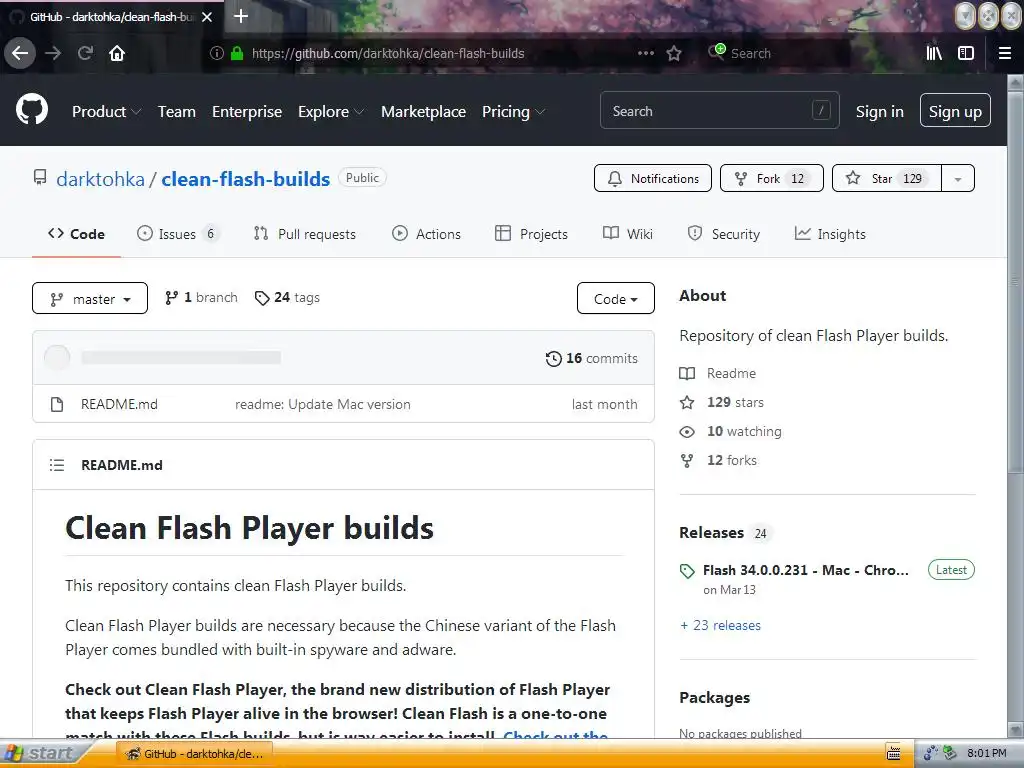The image size is (1024, 768).
Task: Select the GitHub taskbar window button
Action: tap(194, 754)
